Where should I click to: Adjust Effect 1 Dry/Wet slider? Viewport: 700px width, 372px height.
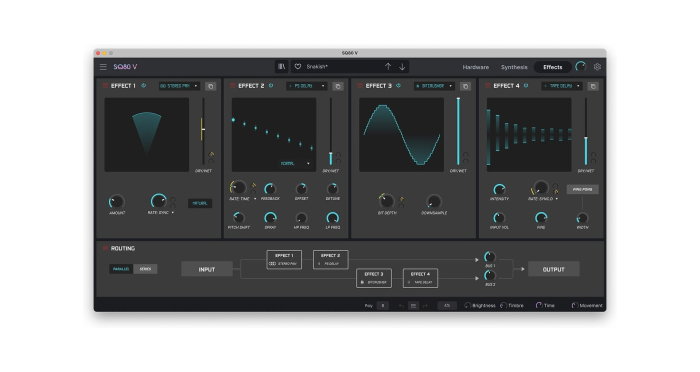coord(203,132)
